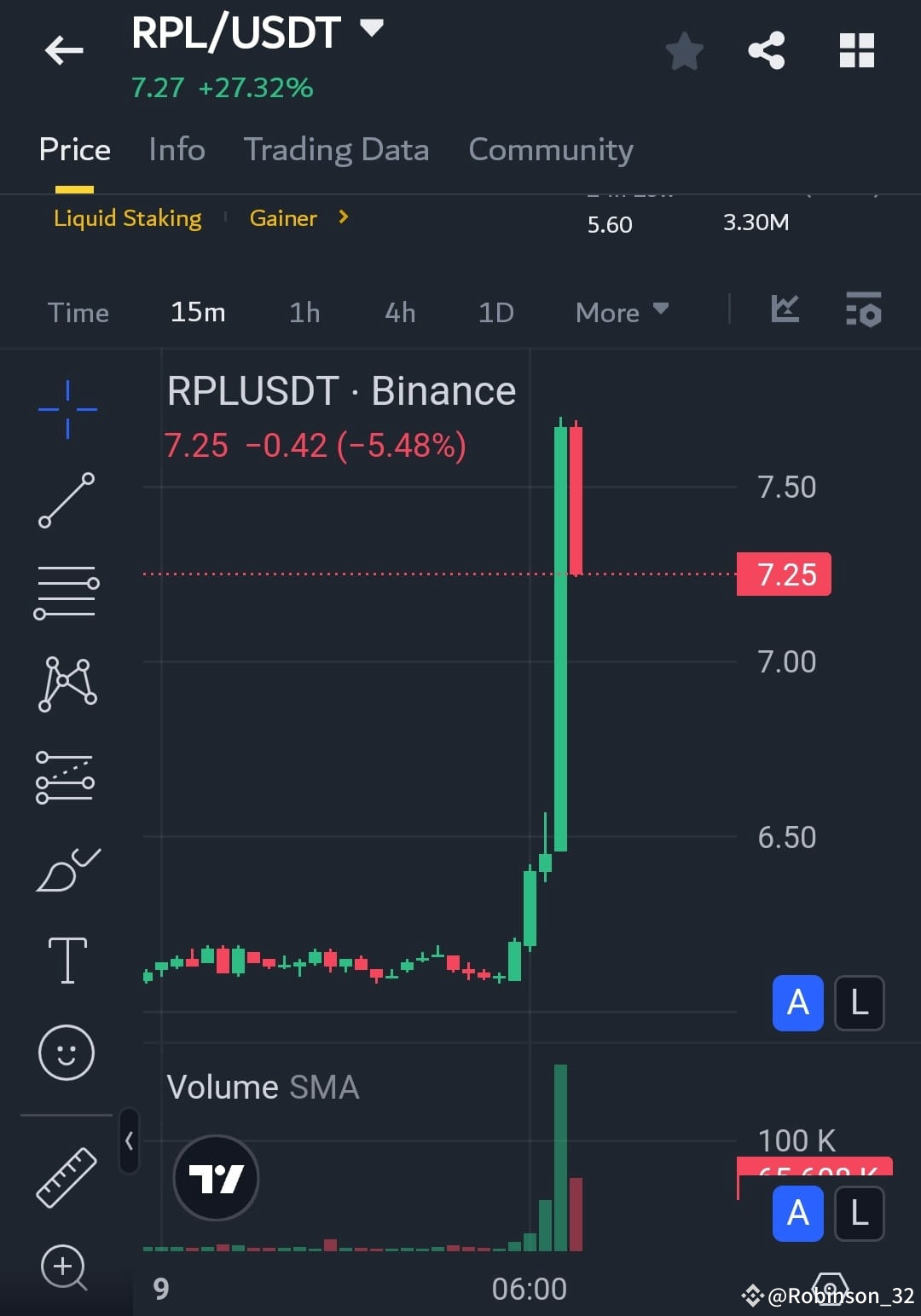Viewport: 921px width, 1316px height.
Task: Toggle log scale with the L button
Action: tap(858, 1003)
